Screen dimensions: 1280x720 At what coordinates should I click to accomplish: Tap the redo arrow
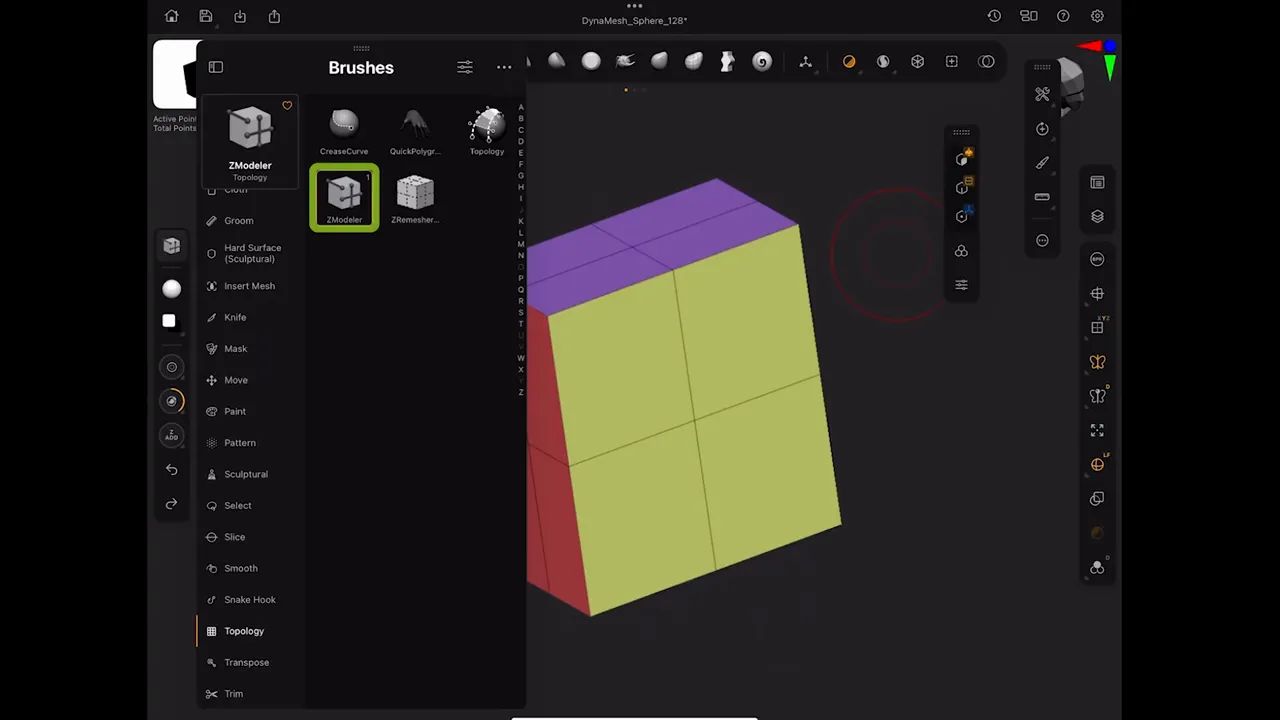172,504
